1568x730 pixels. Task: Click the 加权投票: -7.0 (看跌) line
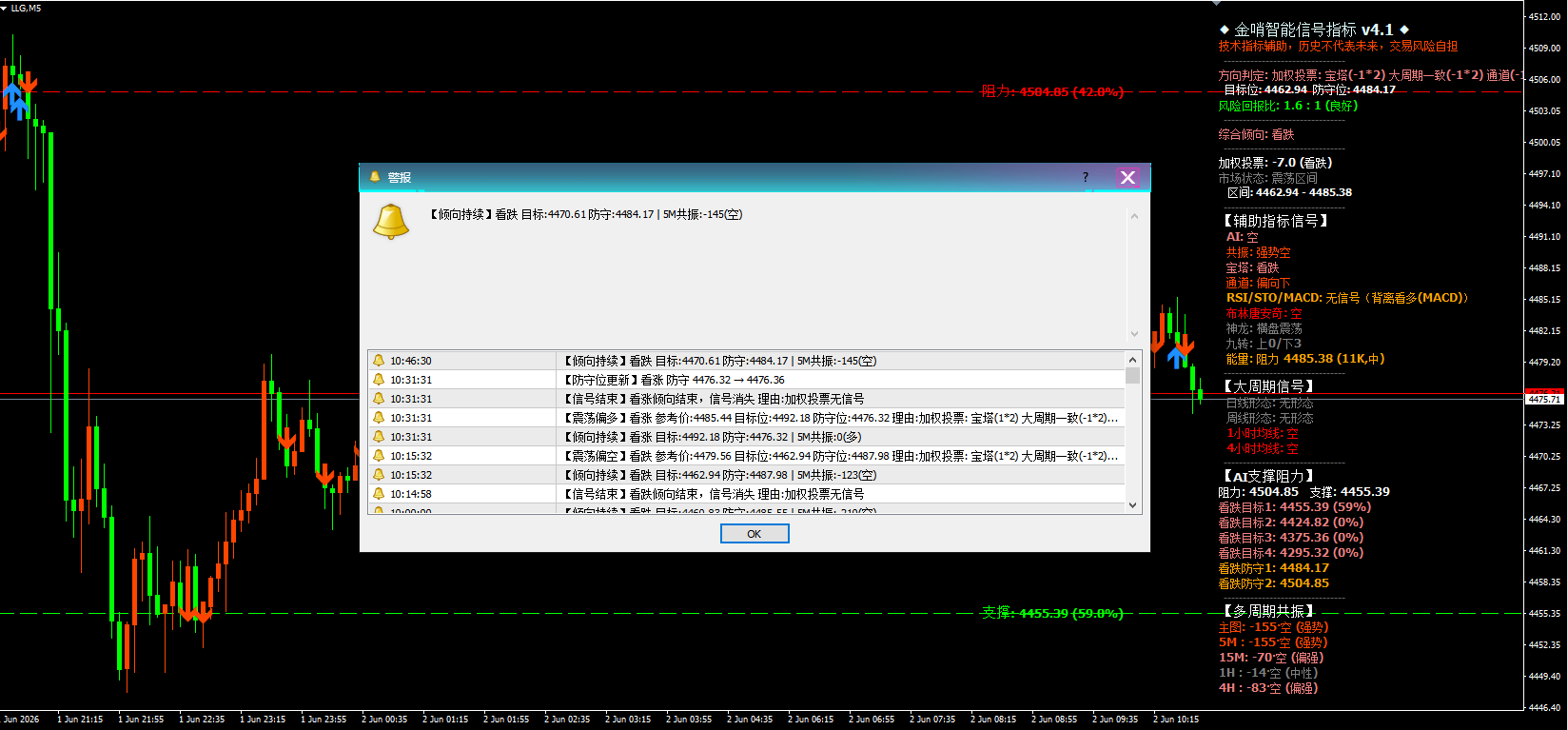1275,163
